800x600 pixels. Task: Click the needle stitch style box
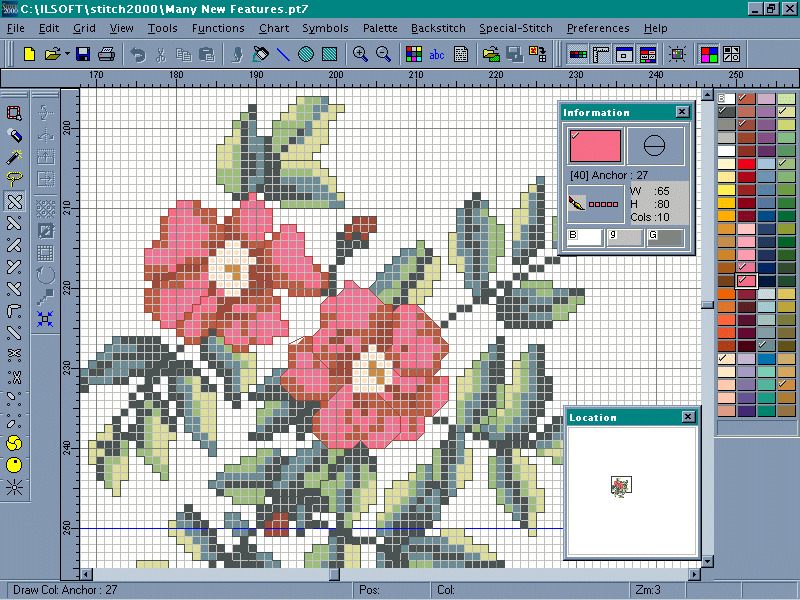(595, 204)
